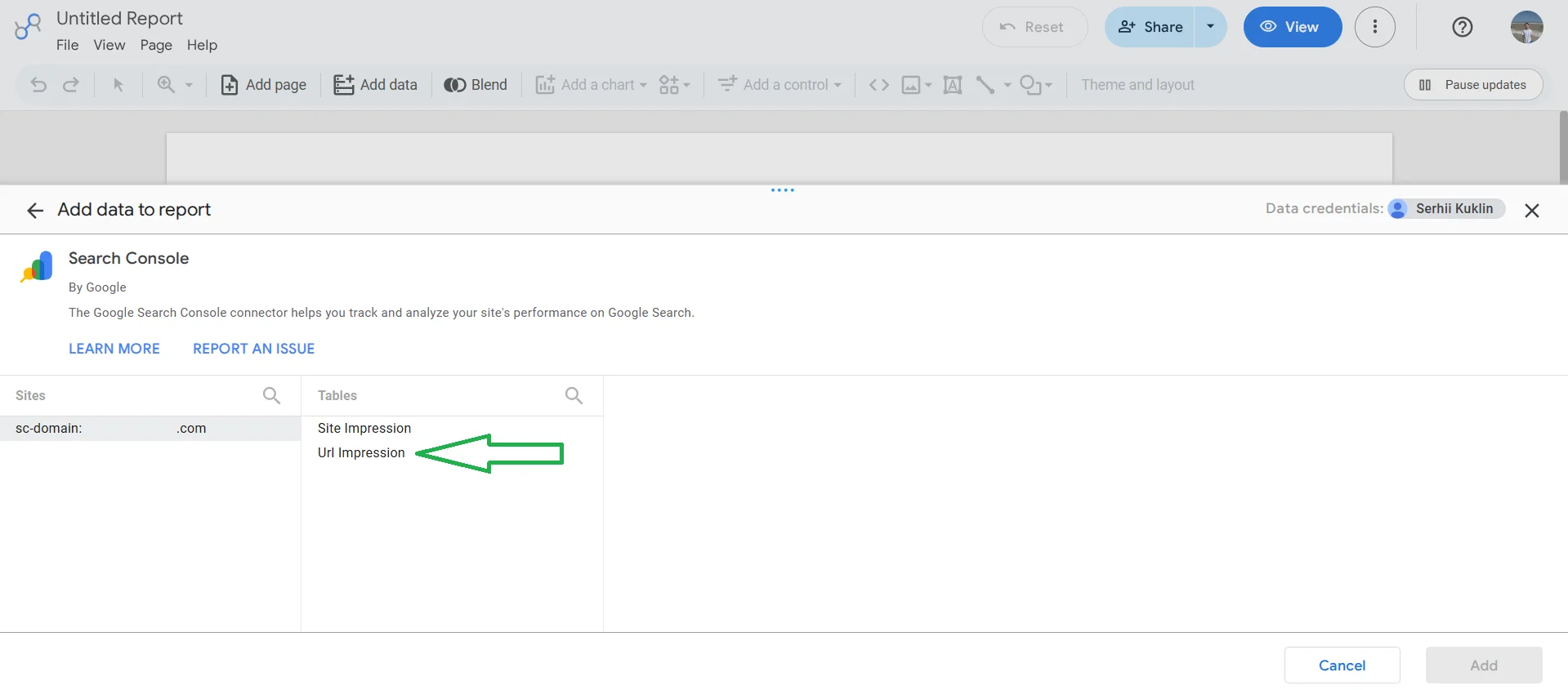1568x690 pixels.
Task: Click the Reset button
Action: click(1034, 27)
